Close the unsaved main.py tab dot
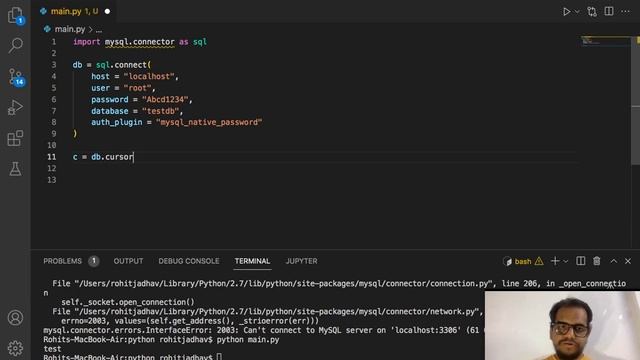The height and width of the screenshot is (360, 640). pos(107,11)
